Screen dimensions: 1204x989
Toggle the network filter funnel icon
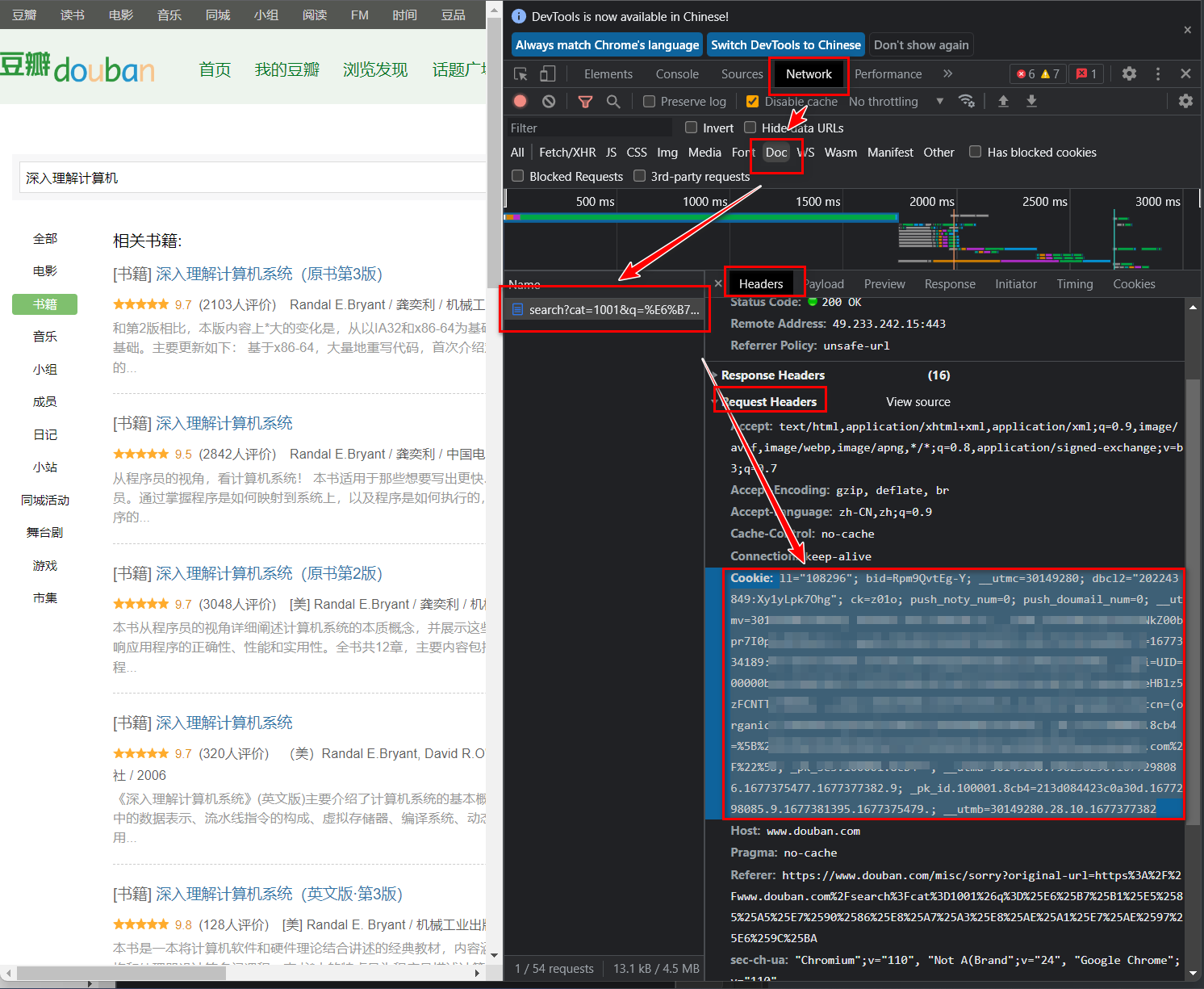click(x=586, y=101)
